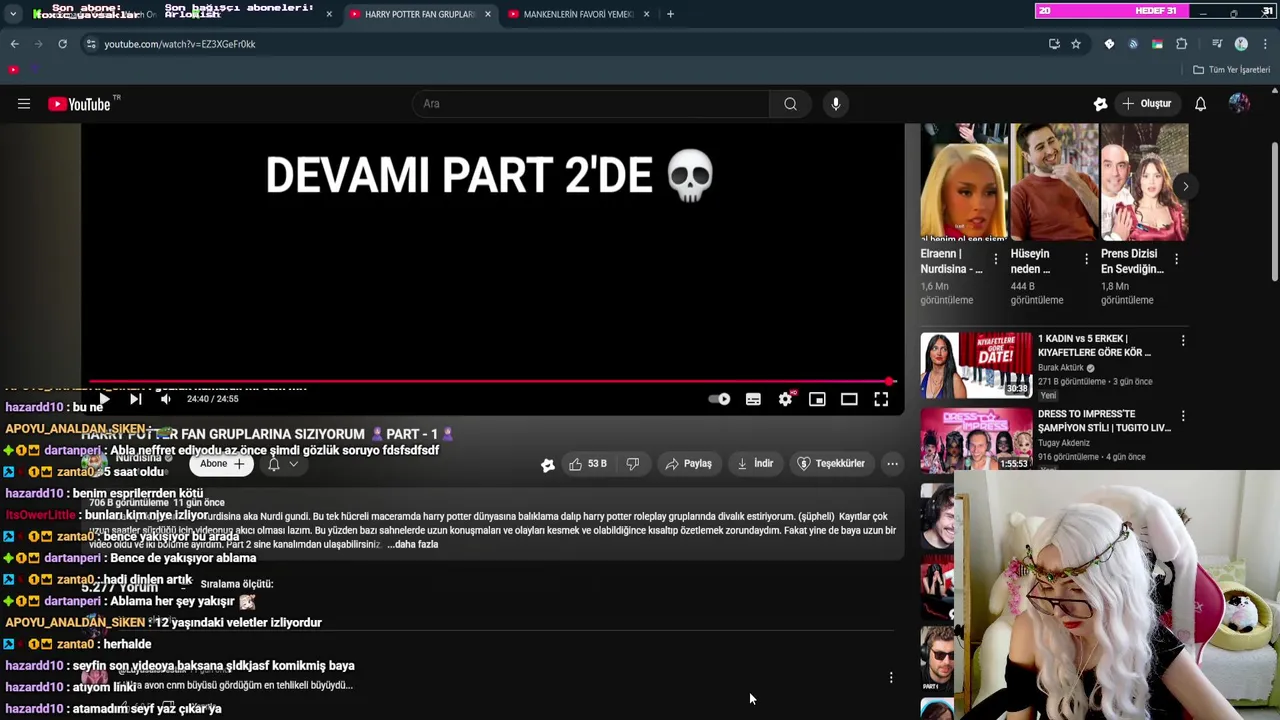Screen dimensions: 1280x720
Task: Toggle subtitles/closed captions
Action: click(753, 399)
